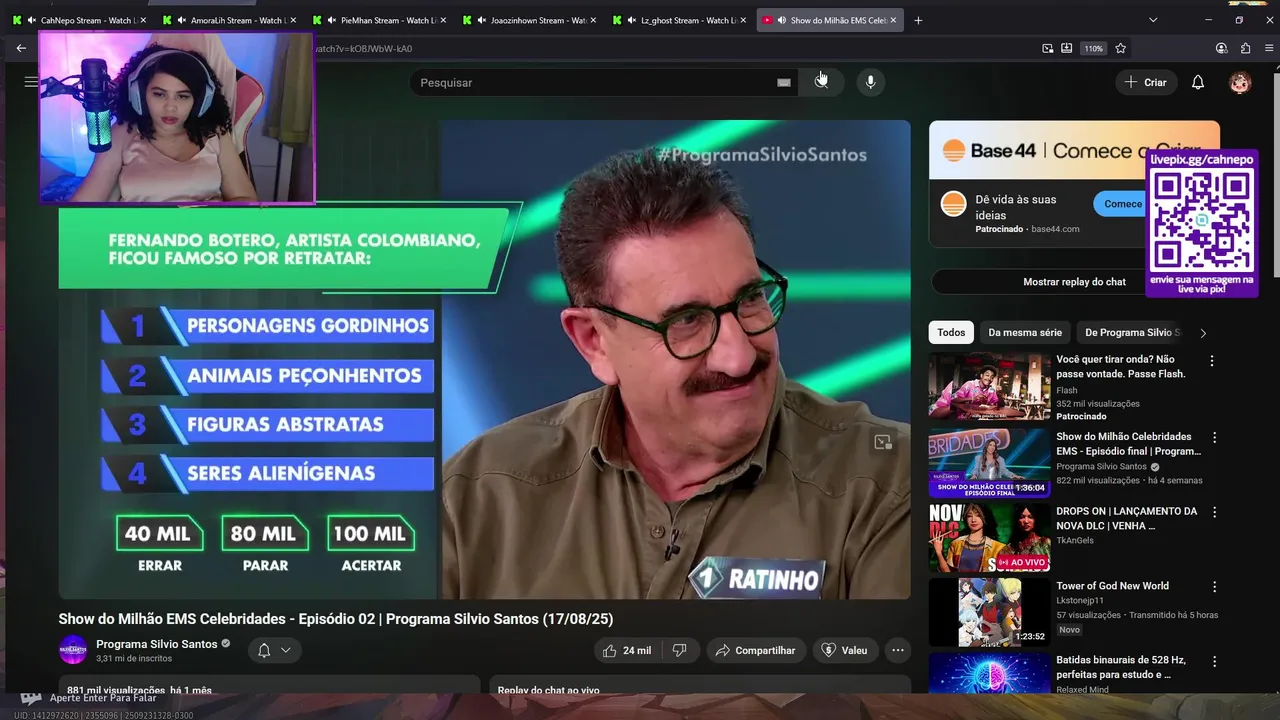Open options for the Flash sponsored video
The height and width of the screenshot is (720, 1280).
point(1212,361)
